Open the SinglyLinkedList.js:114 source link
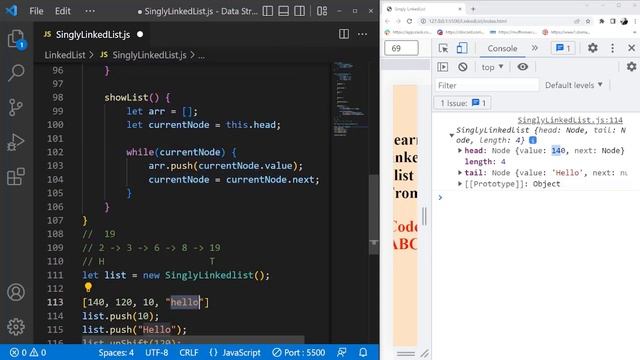 pyautogui.click(x=570, y=120)
